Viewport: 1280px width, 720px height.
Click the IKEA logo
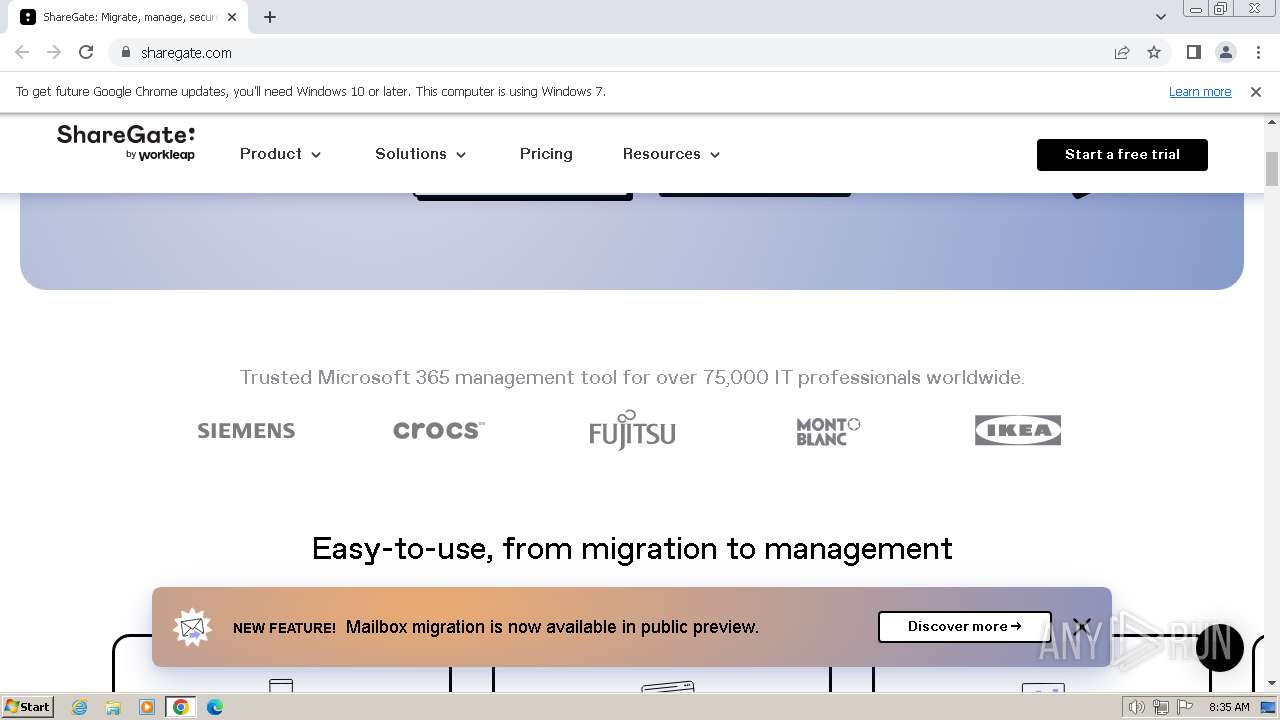(1018, 430)
